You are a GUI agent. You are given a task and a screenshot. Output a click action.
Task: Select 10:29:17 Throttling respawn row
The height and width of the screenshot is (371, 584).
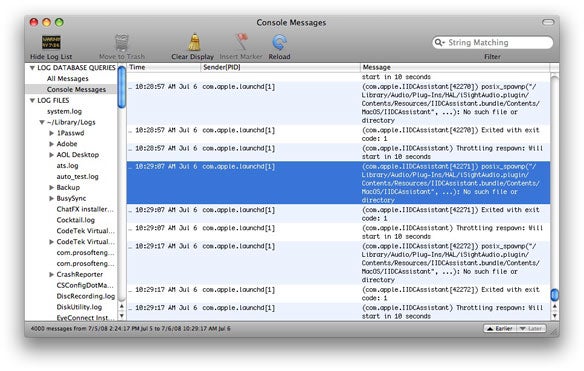[338, 312]
